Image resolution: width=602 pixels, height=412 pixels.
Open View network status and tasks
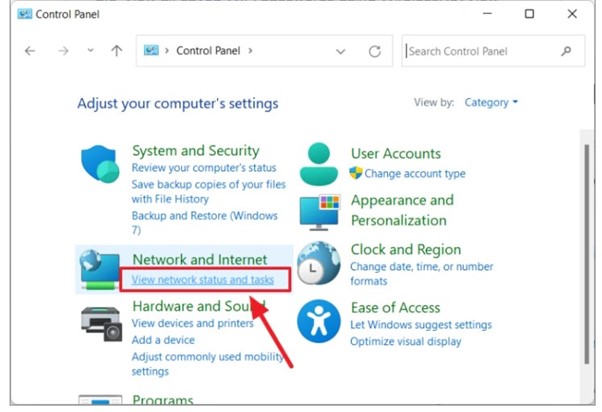202,280
